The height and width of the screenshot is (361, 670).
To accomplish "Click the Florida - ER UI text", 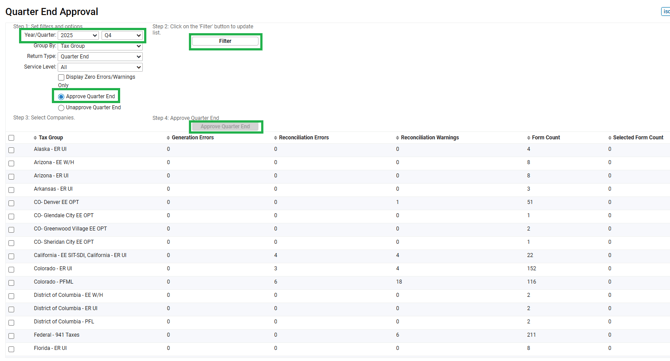I will [x=50, y=348].
